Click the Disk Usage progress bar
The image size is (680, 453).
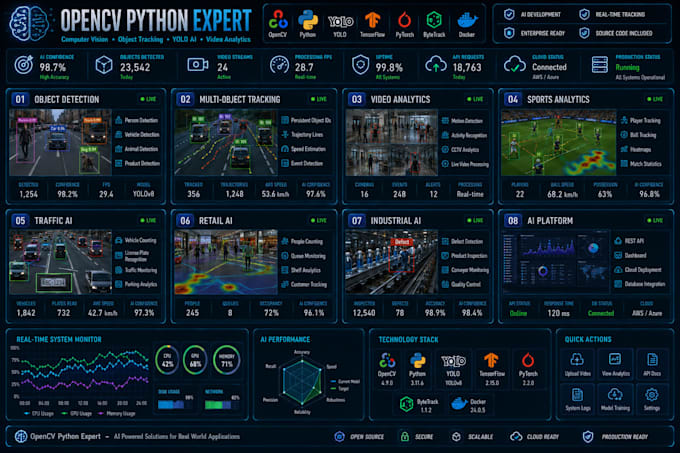[175, 405]
